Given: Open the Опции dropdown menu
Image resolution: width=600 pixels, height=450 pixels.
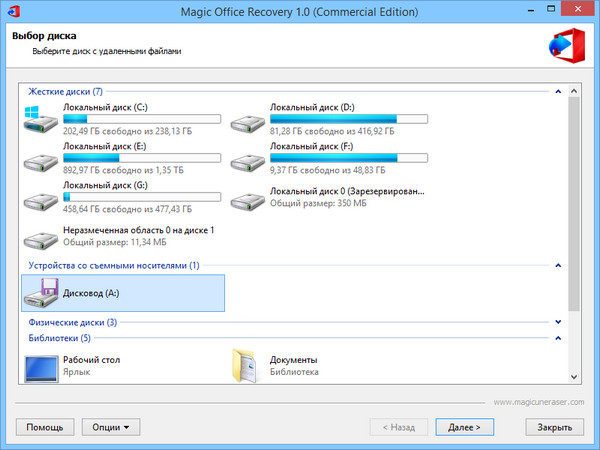Looking at the screenshot, I should point(111,427).
